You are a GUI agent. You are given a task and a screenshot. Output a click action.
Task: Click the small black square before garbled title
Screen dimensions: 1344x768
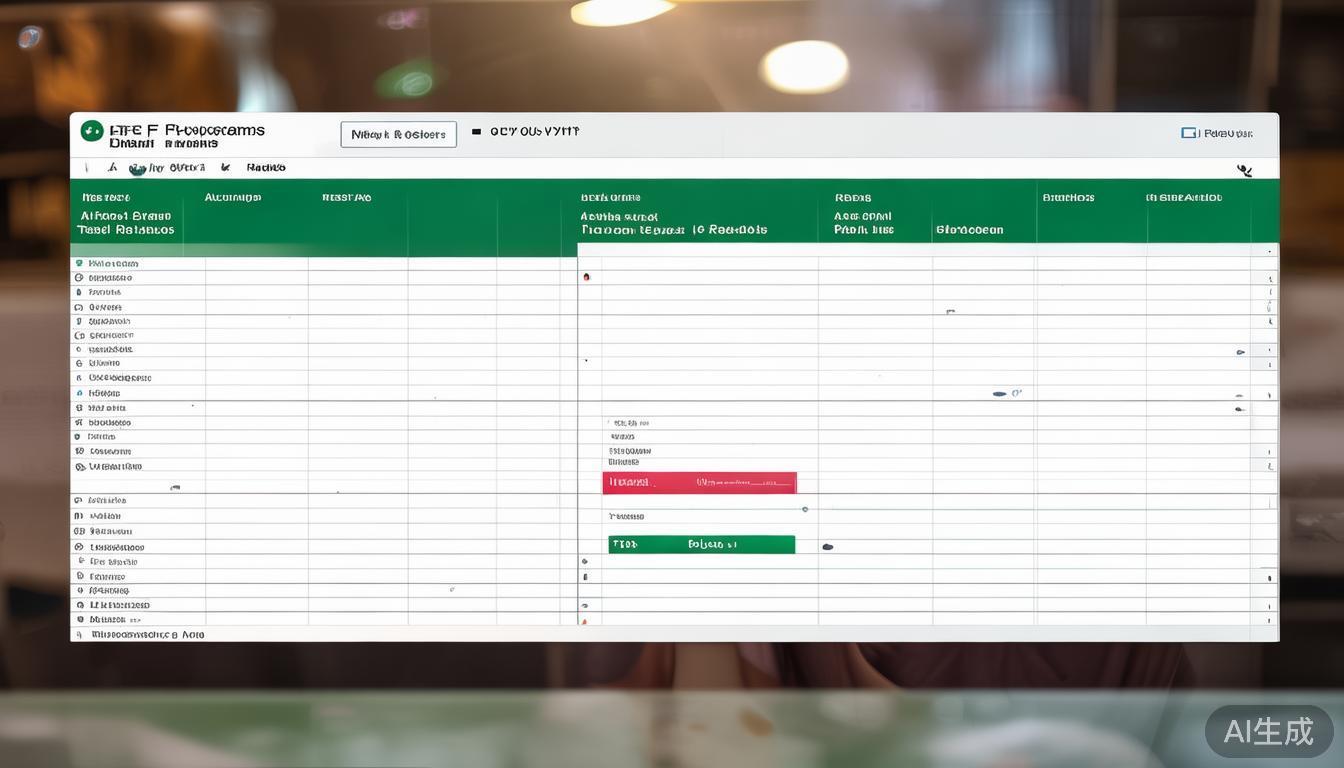[x=476, y=132]
